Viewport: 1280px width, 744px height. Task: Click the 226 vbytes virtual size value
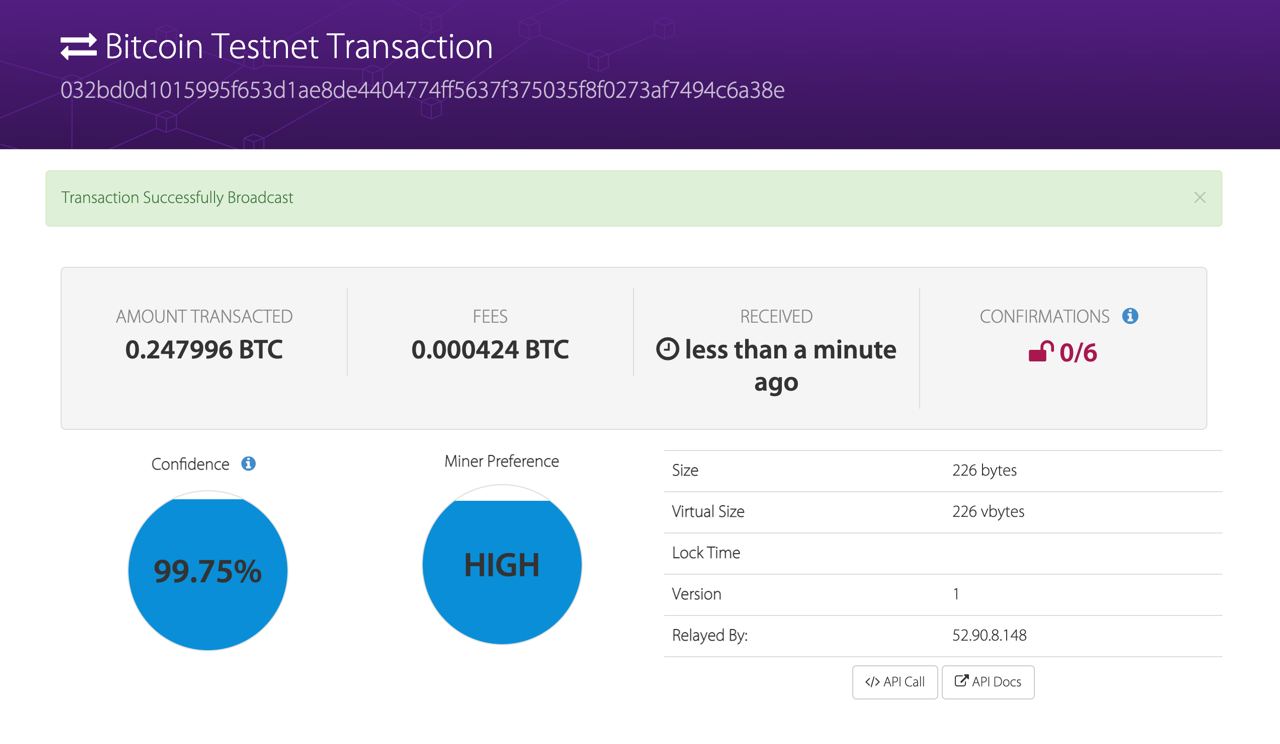[x=988, y=512]
